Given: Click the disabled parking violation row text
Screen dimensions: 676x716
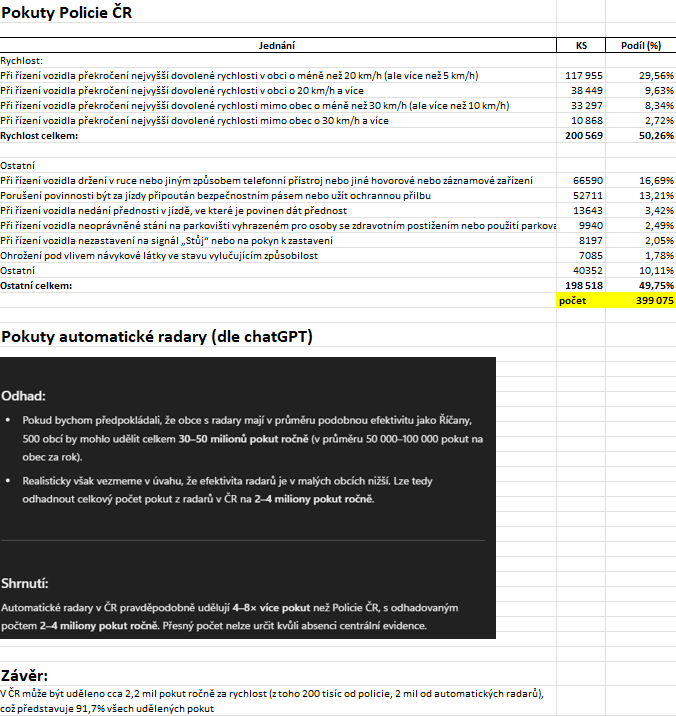Looking at the screenshot, I should click(278, 226).
